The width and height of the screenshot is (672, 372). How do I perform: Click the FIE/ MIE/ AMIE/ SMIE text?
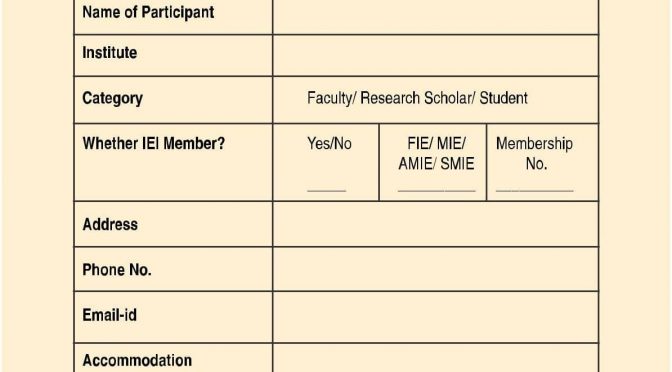(x=436, y=153)
